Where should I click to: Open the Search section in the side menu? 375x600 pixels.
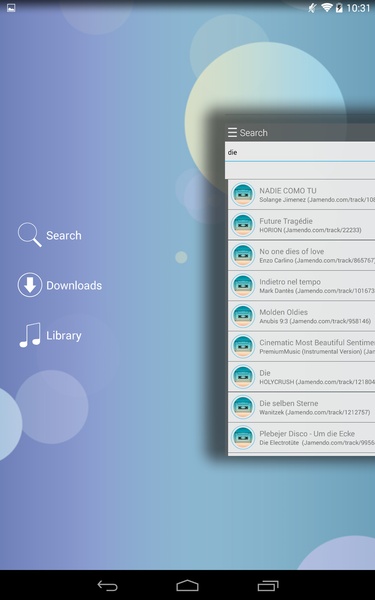(50, 235)
